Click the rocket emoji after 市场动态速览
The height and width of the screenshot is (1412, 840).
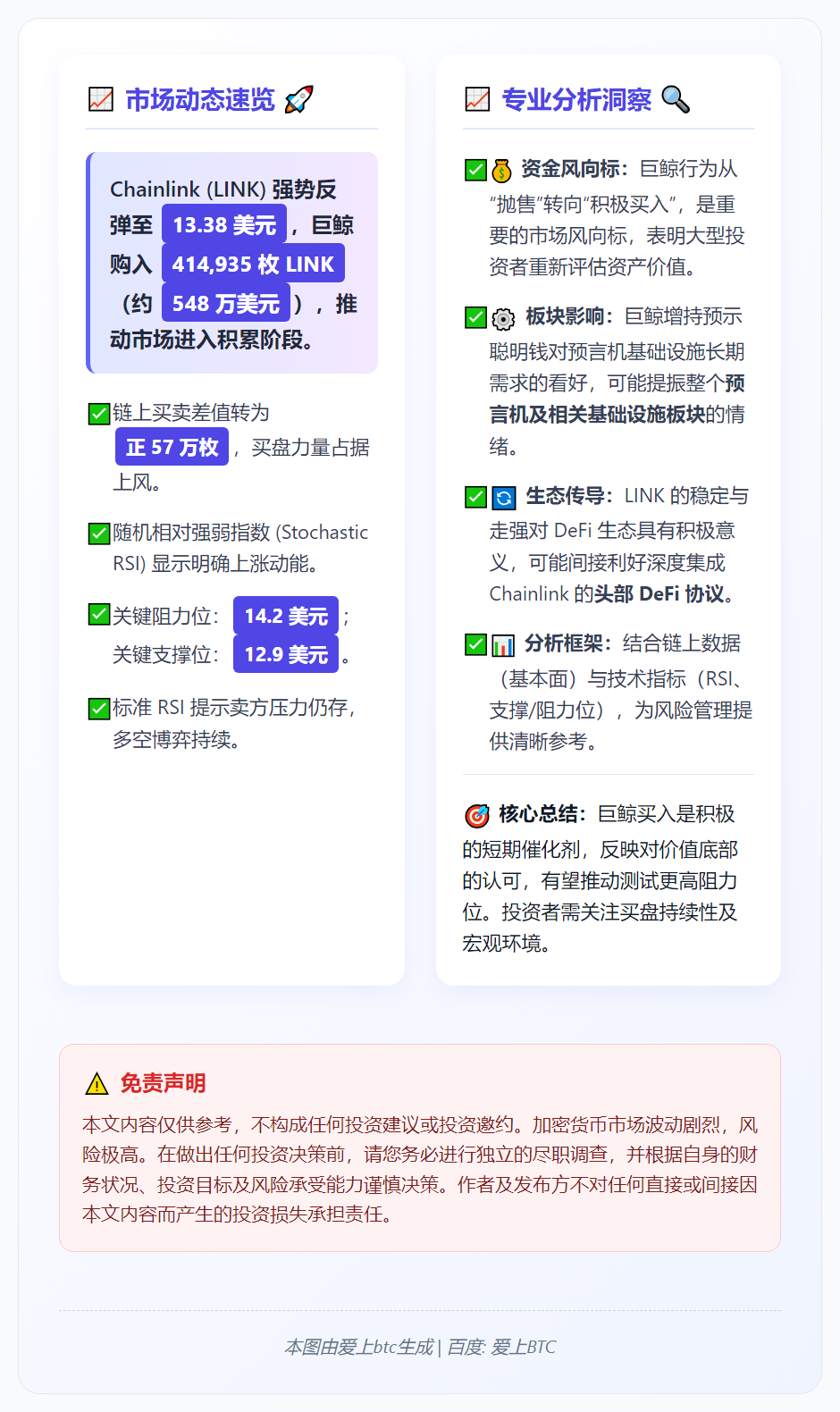tap(298, 99)
